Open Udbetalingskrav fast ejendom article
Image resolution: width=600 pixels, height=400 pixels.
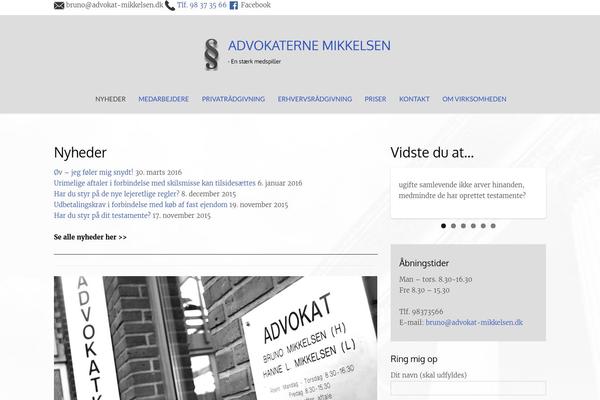(x=141, y=204)
